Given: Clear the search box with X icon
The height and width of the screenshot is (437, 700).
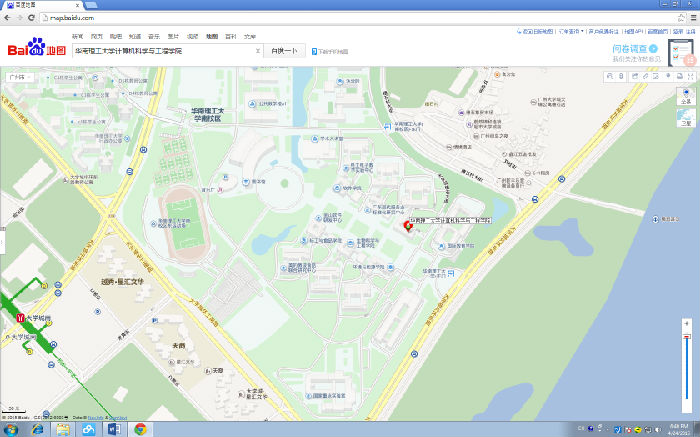Looking at the screenshot, I should [x=258, y=50].
